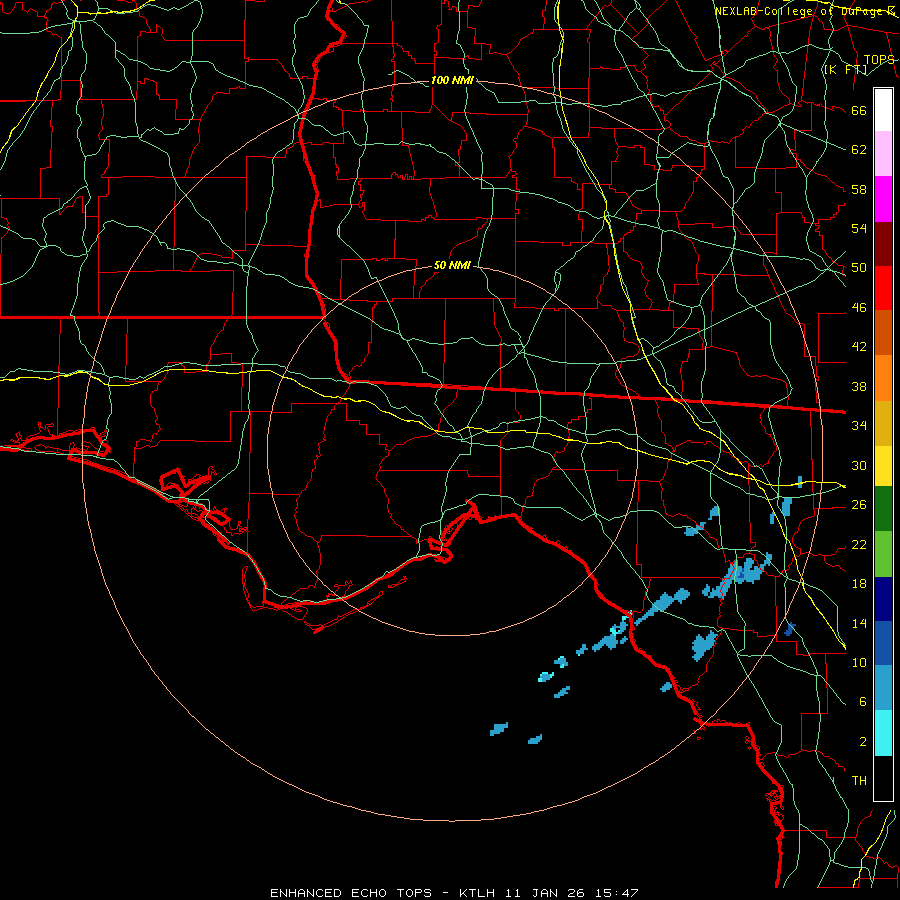Click the "66" scale value label
The height and width of the screenshot is (900, 900).
(x=859, y=110)
